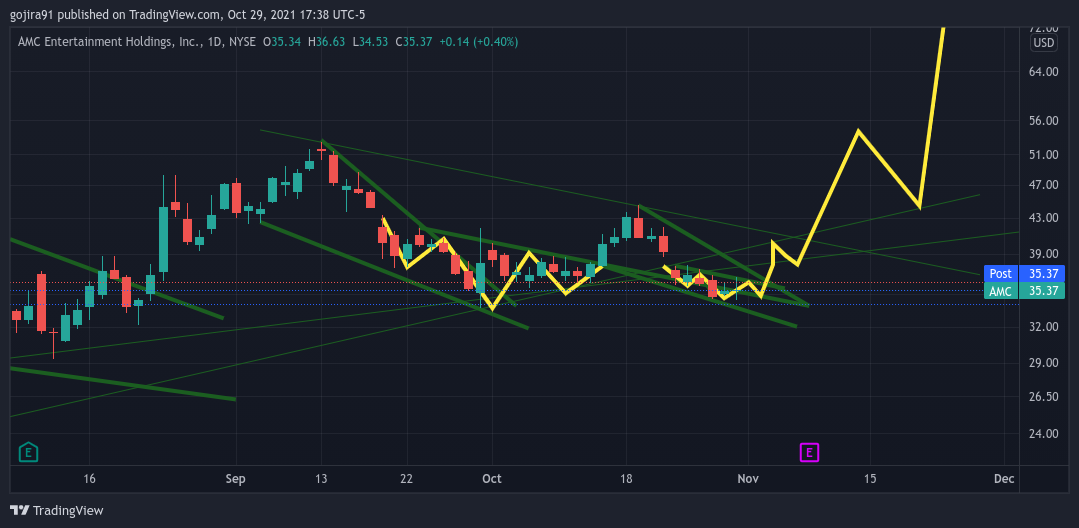1079x528 pixels.
Task: Click the 39.00 price axis label
Action: pyautogui.click(x=1043, y=254)
